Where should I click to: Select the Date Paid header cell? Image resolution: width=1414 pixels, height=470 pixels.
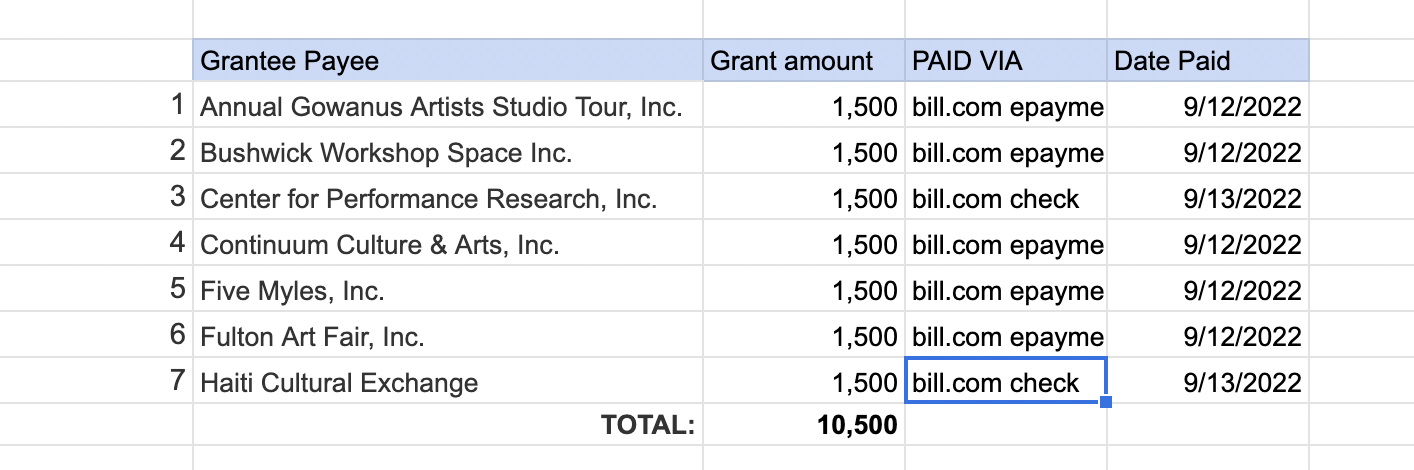click(x=1208, y=61)
